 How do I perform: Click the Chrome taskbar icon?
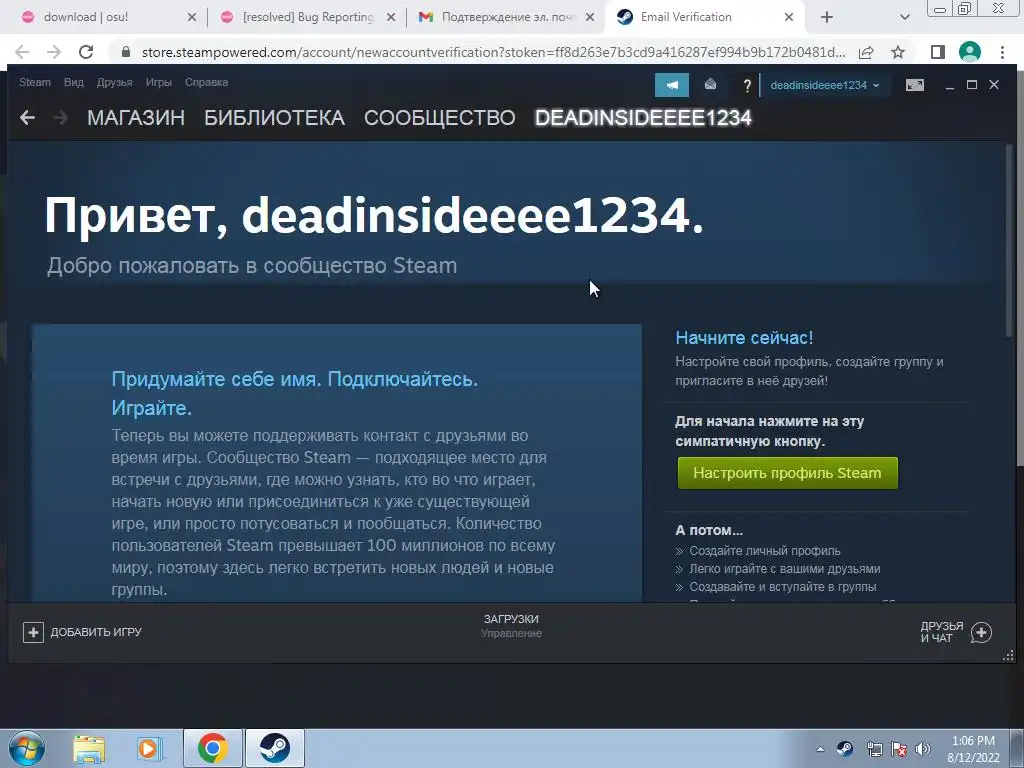(x=213, y=748)
